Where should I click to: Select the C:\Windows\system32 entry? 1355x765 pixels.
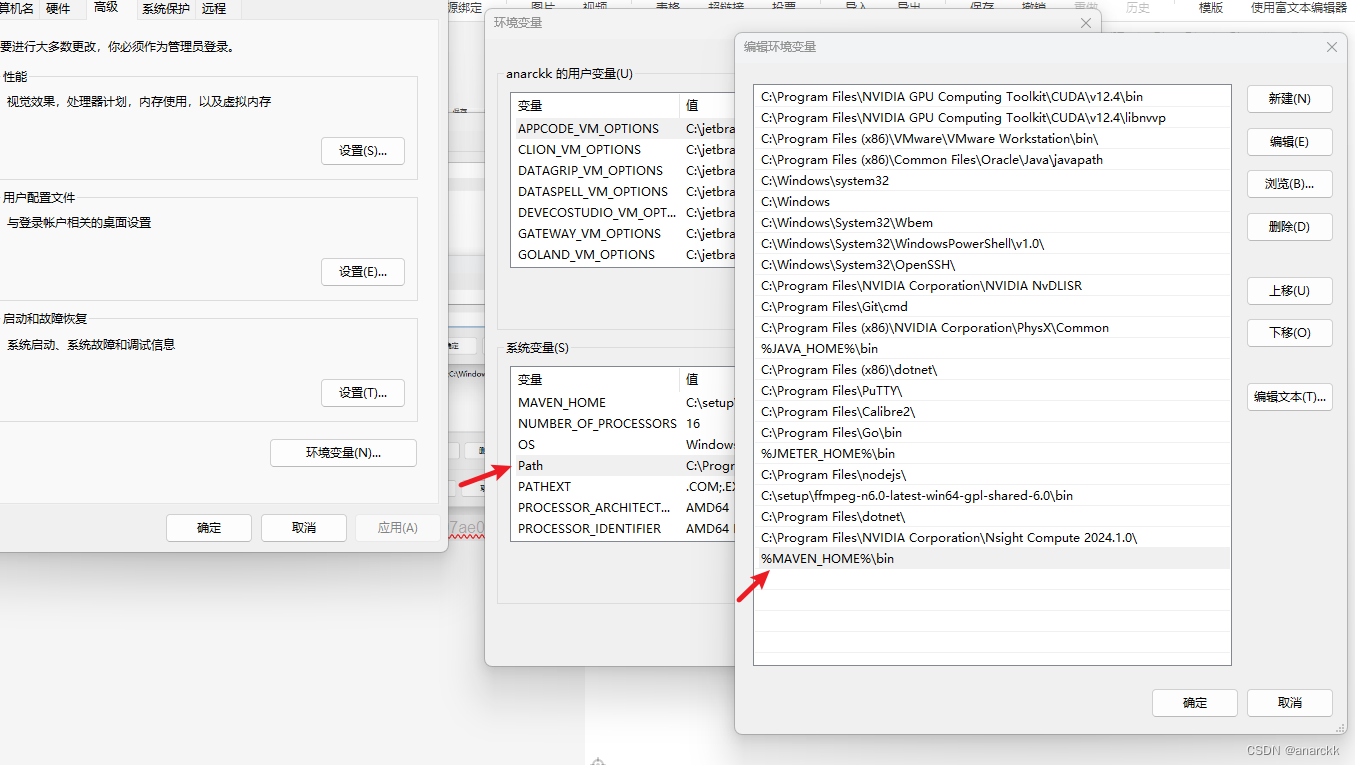[x=992, y=181]
